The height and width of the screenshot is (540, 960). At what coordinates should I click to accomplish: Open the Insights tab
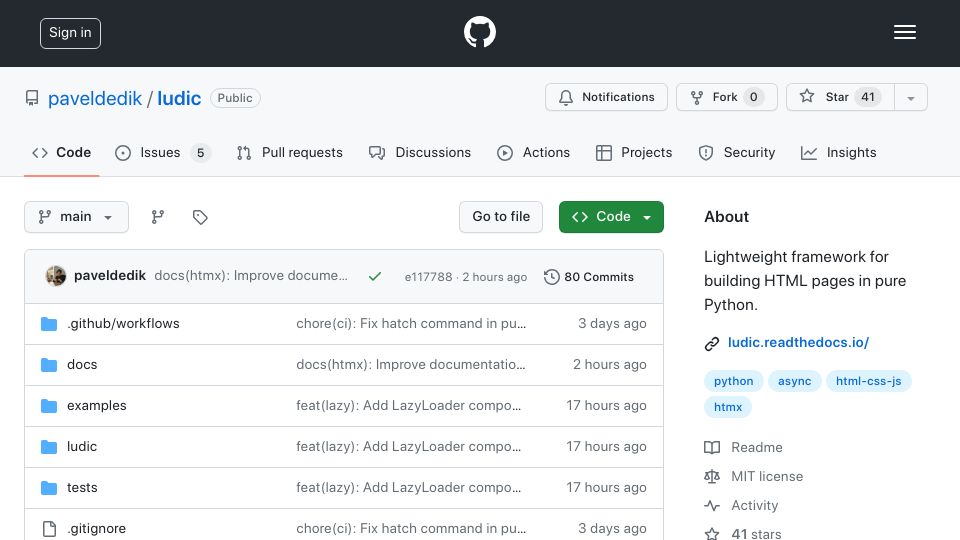coord(839,152)
